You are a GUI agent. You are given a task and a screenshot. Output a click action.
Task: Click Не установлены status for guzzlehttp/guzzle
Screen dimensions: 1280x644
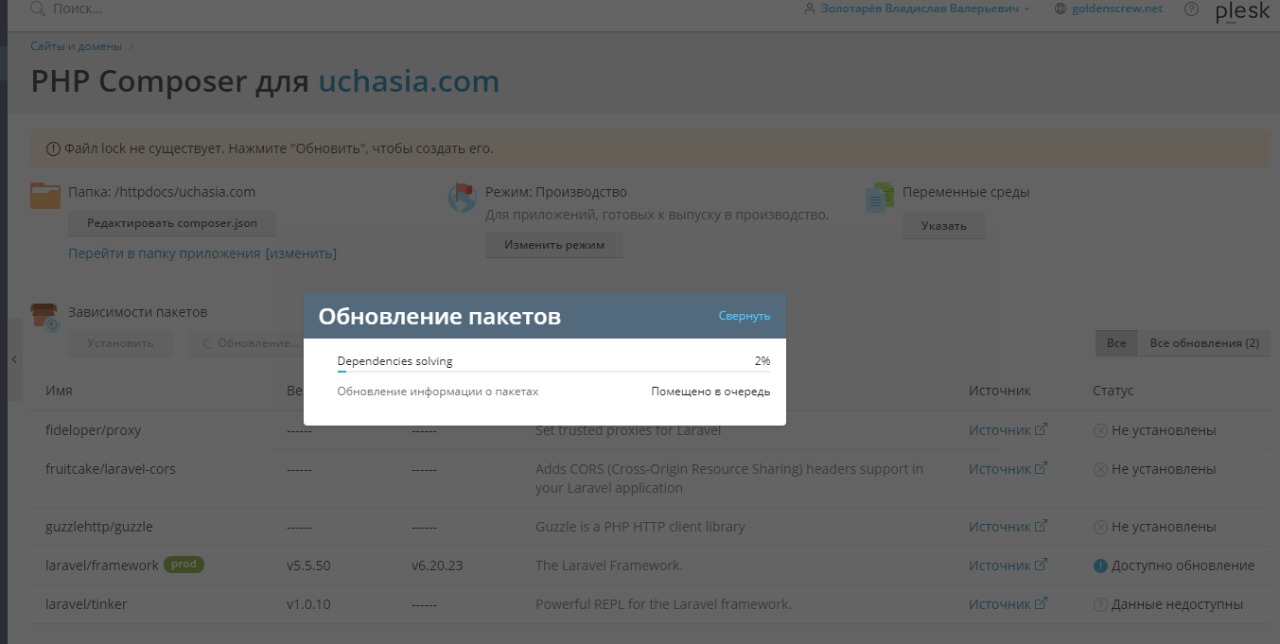pyautogui.click(x=1163, y=527)
